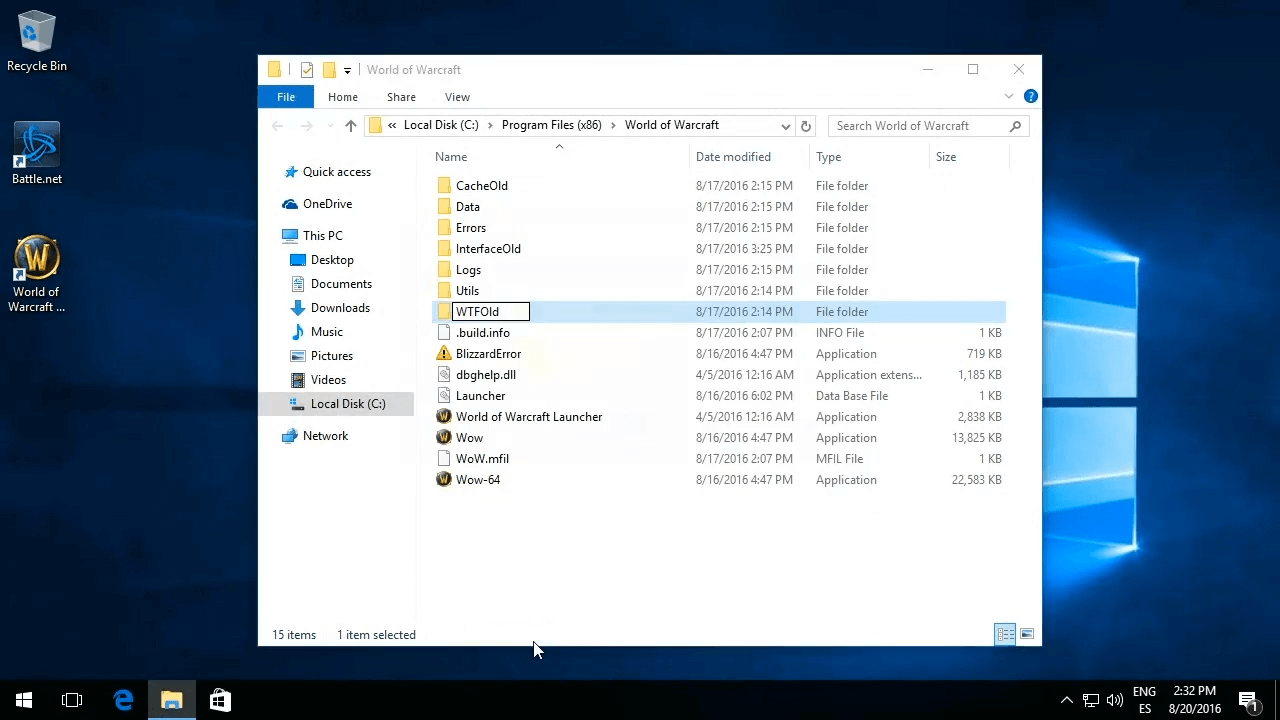The image size is (1280, 720).
Task: Switch to the Share ribbon tab
Action: [401, 97]
